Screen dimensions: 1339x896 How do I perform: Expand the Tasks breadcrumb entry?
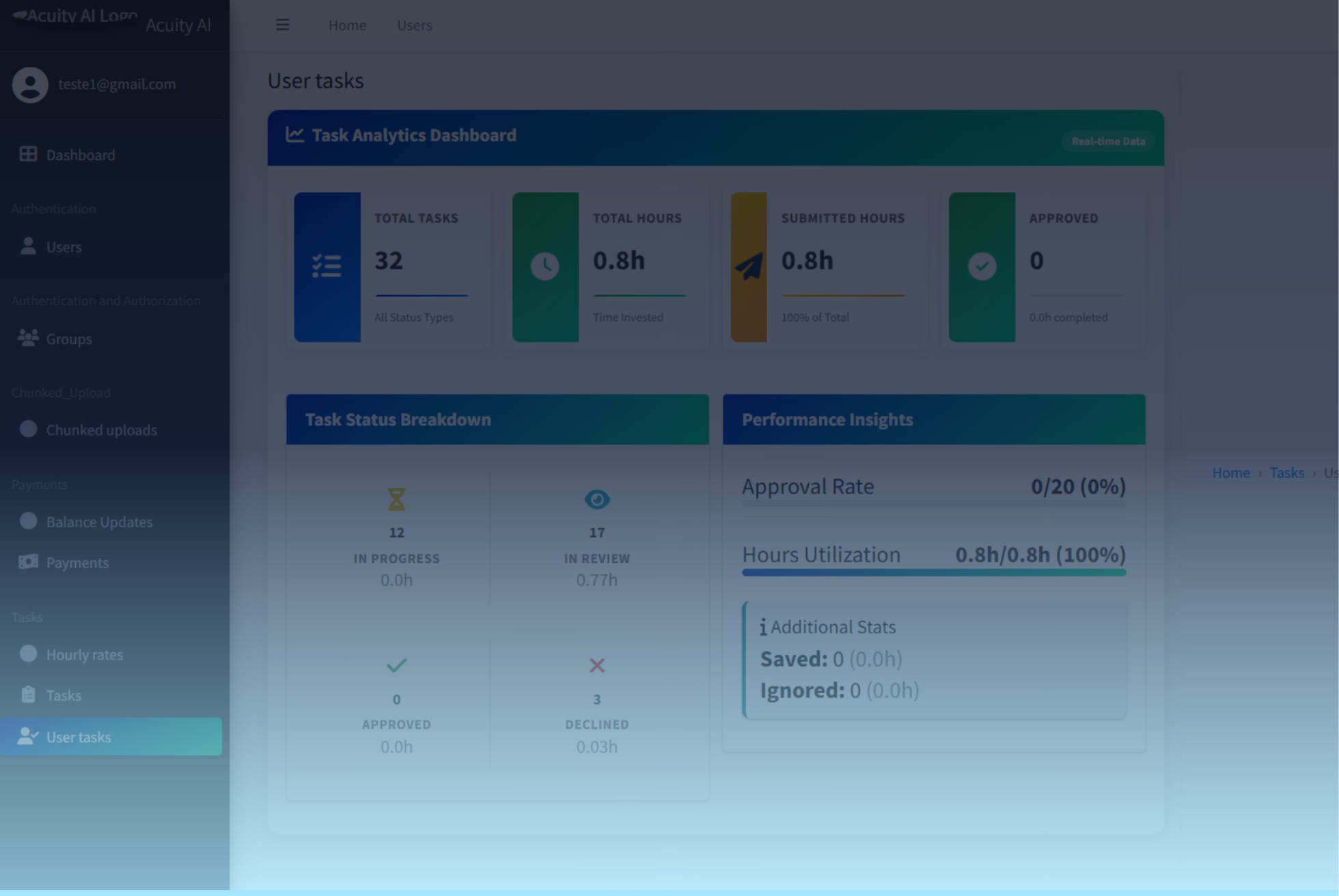click(x=1287, y=472)
